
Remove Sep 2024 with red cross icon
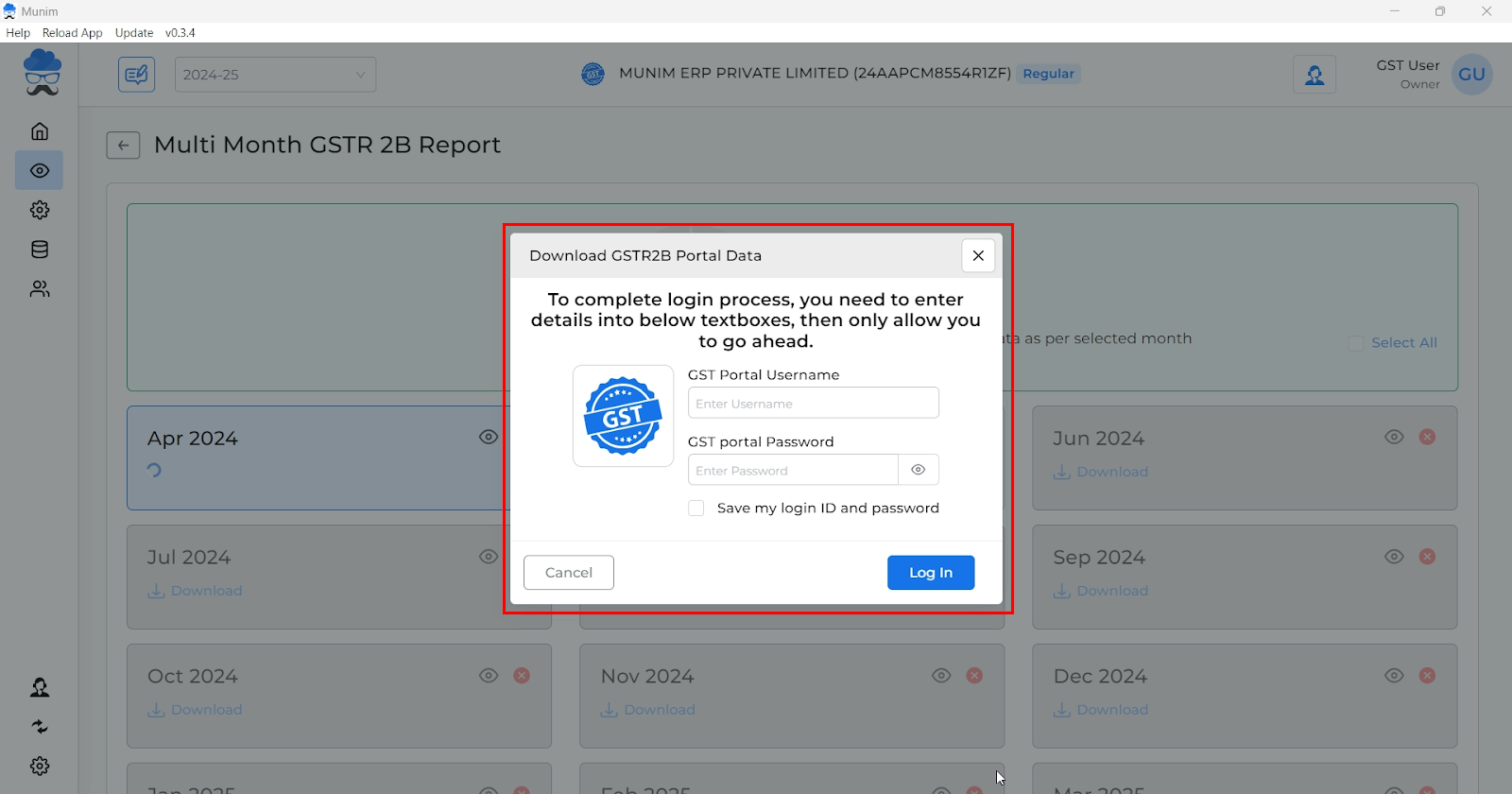[1427, 556]
